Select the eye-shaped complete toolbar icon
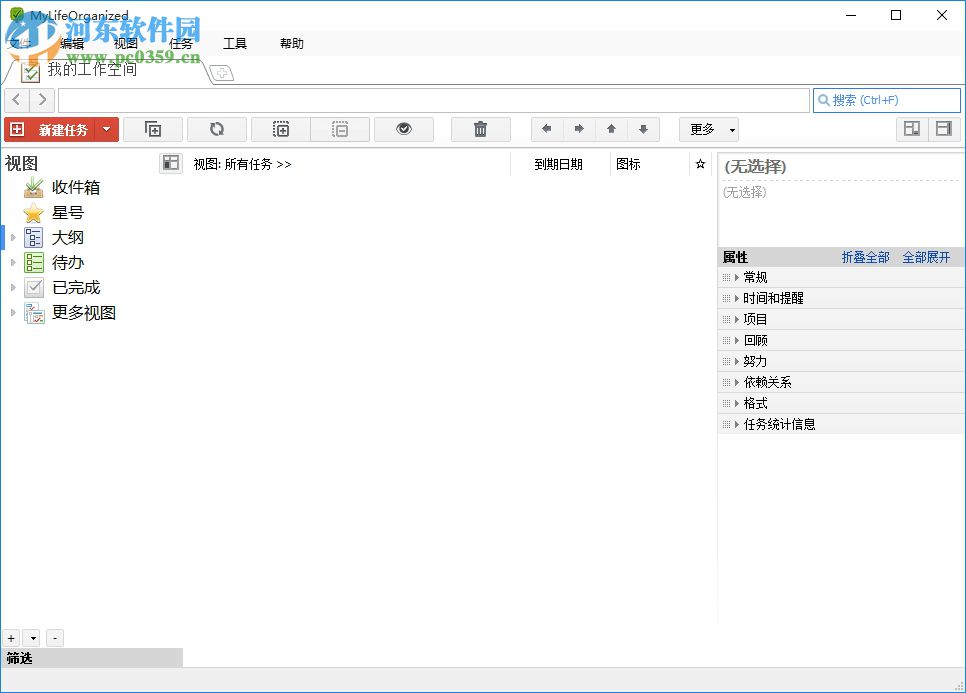 (404, 129)
